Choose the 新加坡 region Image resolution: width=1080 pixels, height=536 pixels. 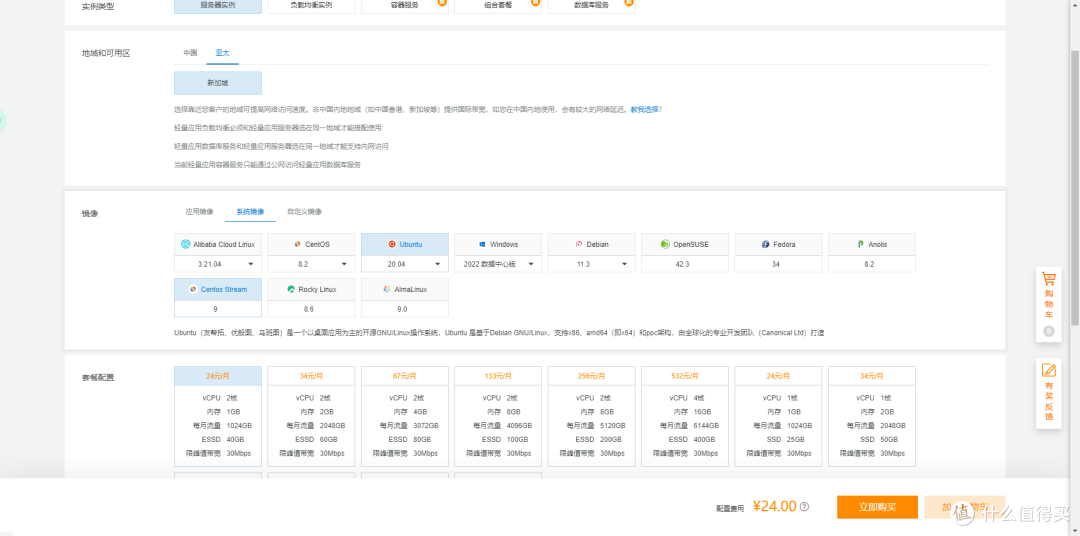[218, 83]
